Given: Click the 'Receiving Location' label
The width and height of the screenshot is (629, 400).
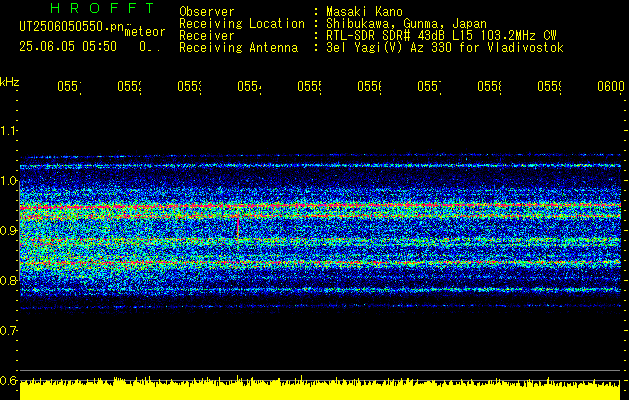Looking at the screenshot, I should tap(242, 24).
